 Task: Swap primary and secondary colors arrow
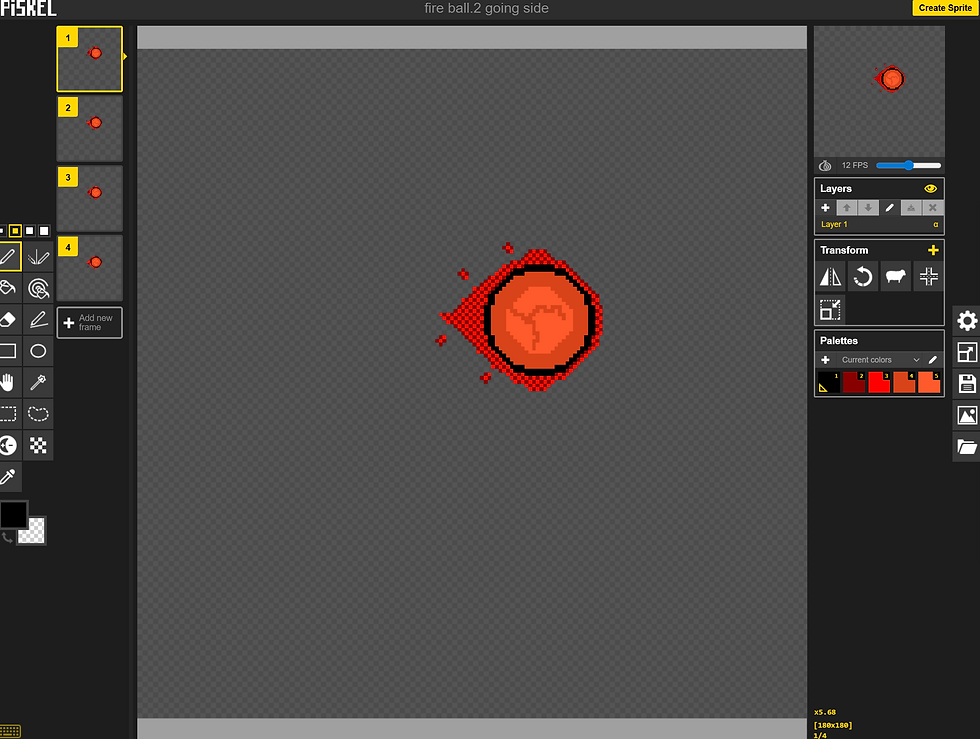coord(7,538)
